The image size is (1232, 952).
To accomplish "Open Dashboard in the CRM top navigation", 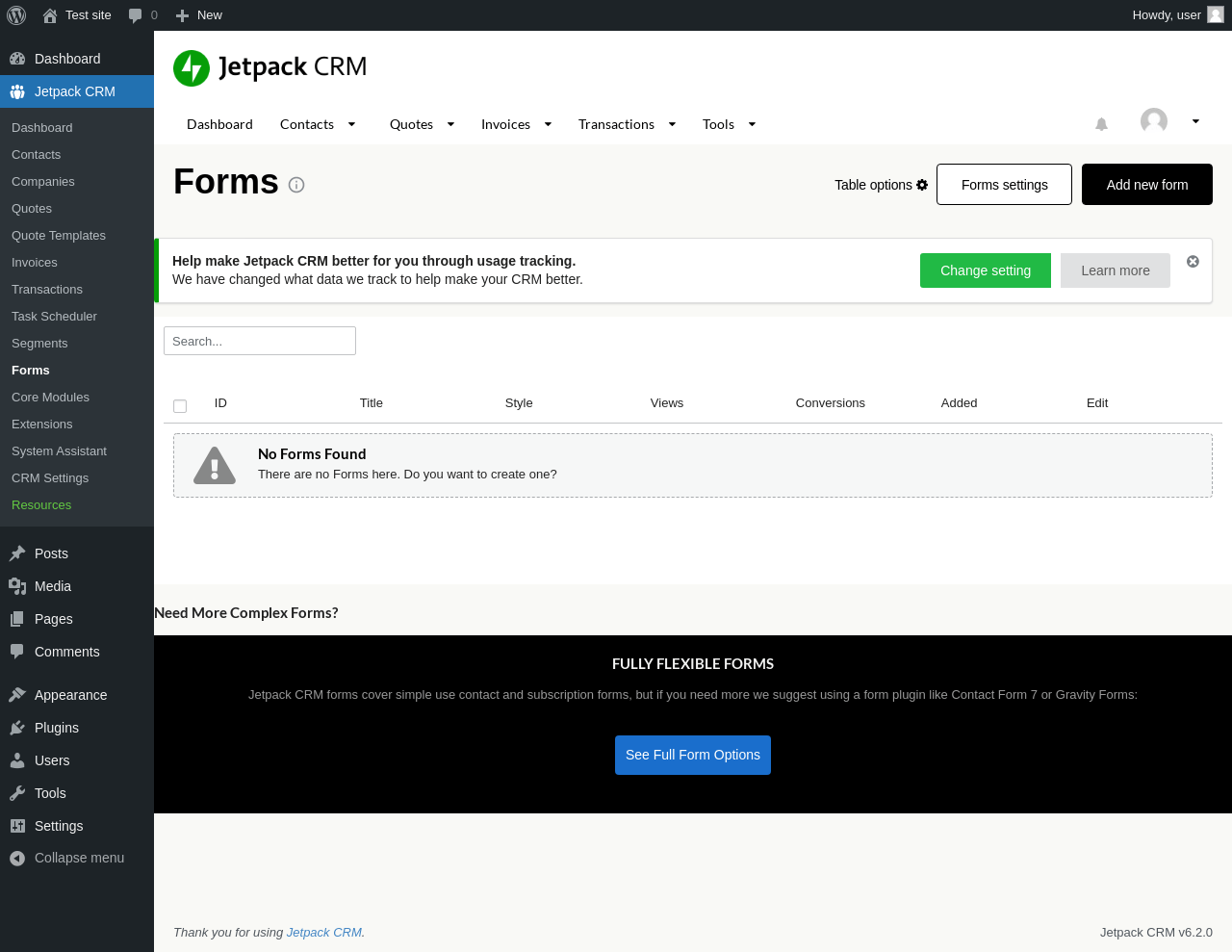I will (x=219, y=124).
